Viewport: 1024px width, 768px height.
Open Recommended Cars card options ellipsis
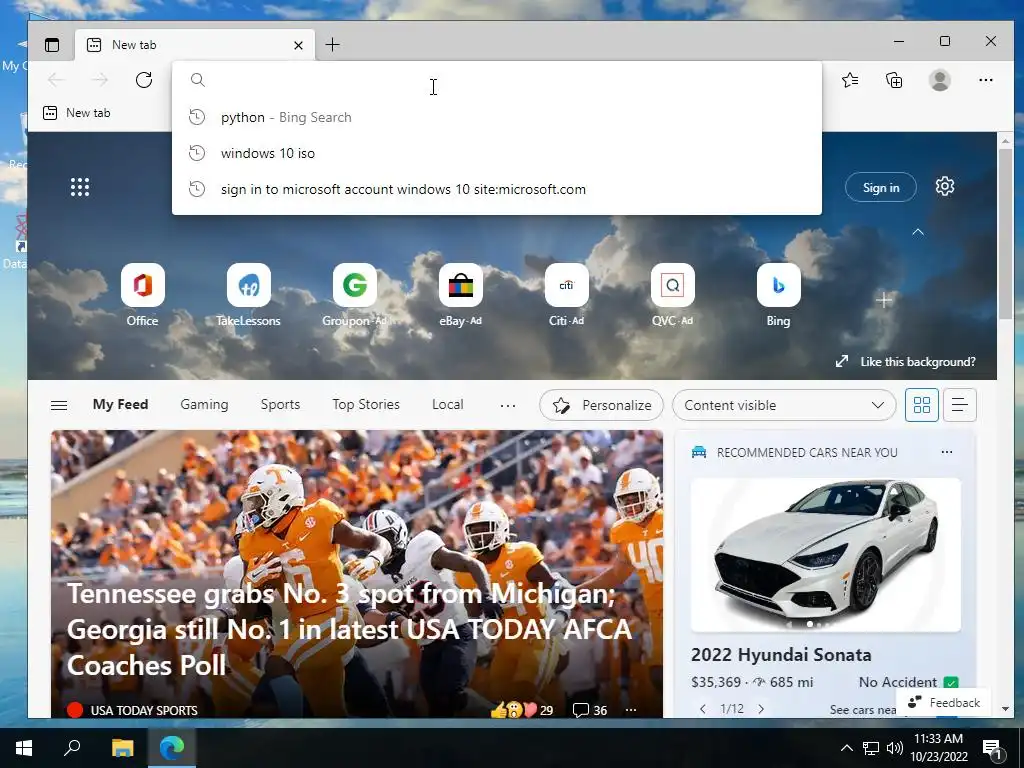click(946, 452)
